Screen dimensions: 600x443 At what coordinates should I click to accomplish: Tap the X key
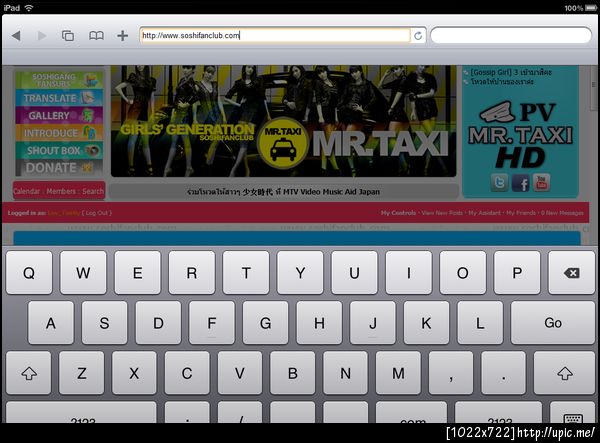(134, 373)
